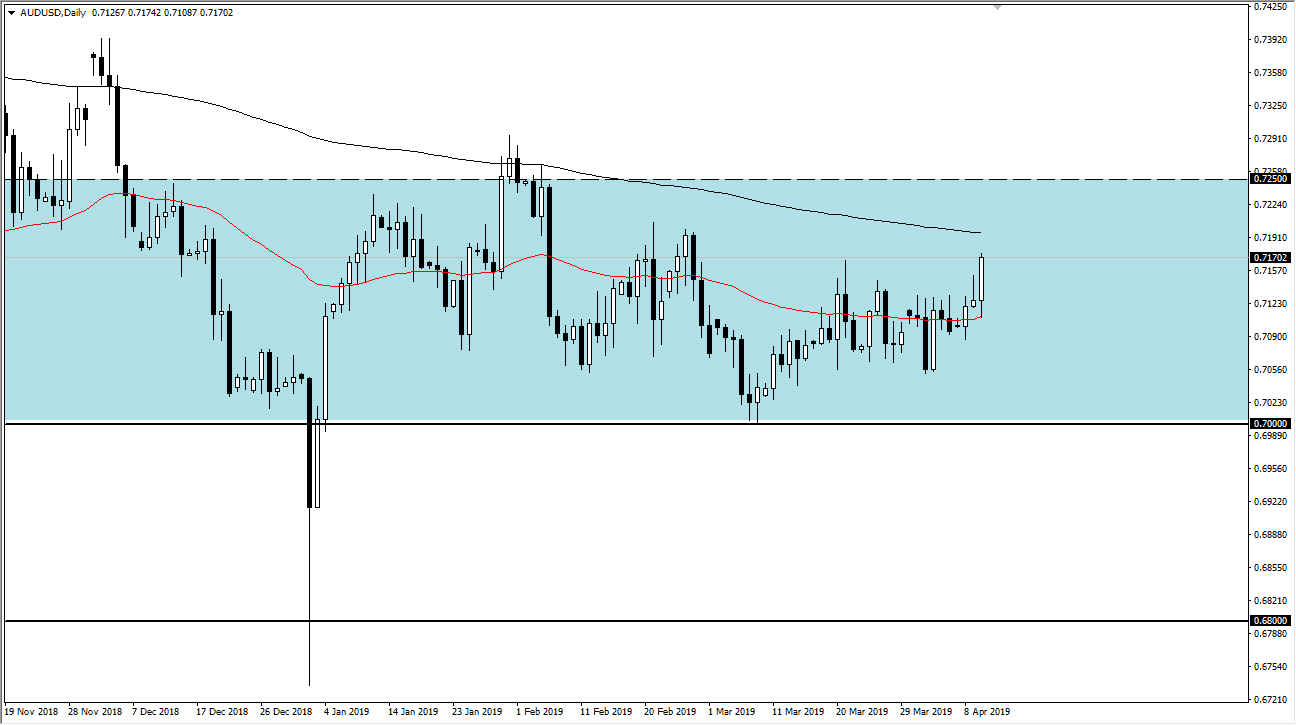Viewport: 1296px width, 725px height.
Task: Click the long-wick flash crash candle near 4 Jan
Action: click(x=310, y=450)
